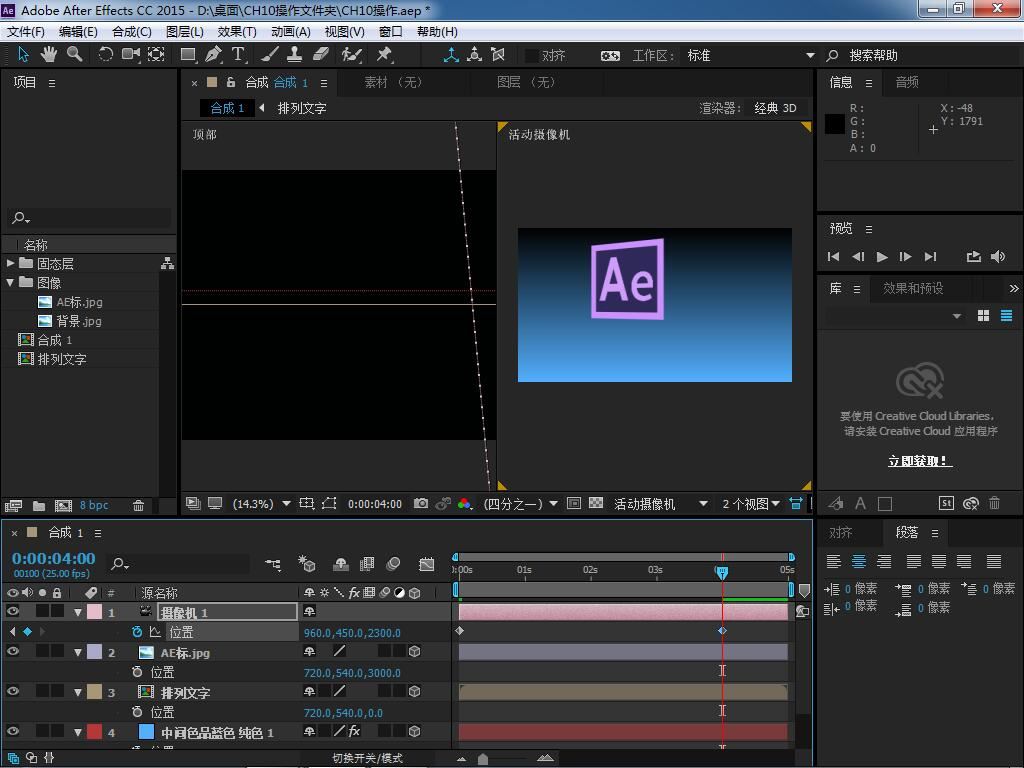This screenshot has height=768, width=1024.
Task: Click the snapshot camera icon in viewer
Action: click(421, 504)
